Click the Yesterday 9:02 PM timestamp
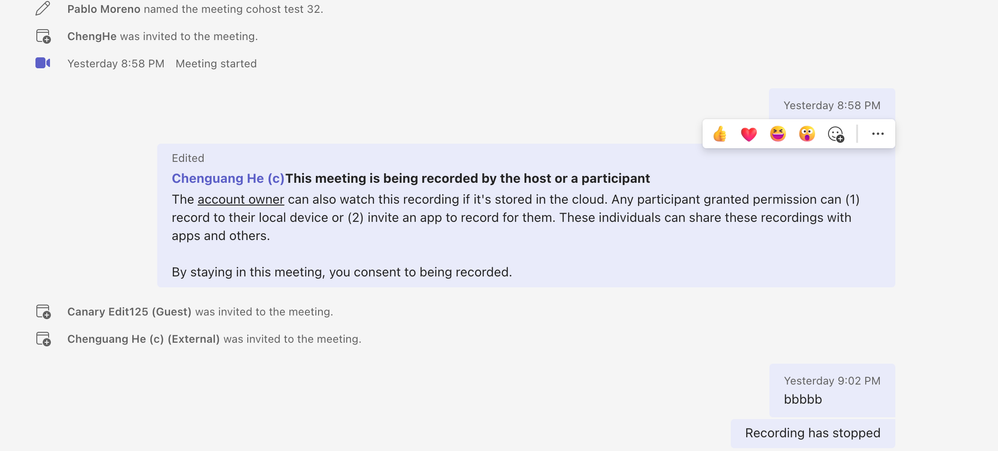998x451 pixels. (x=832, y=381)
